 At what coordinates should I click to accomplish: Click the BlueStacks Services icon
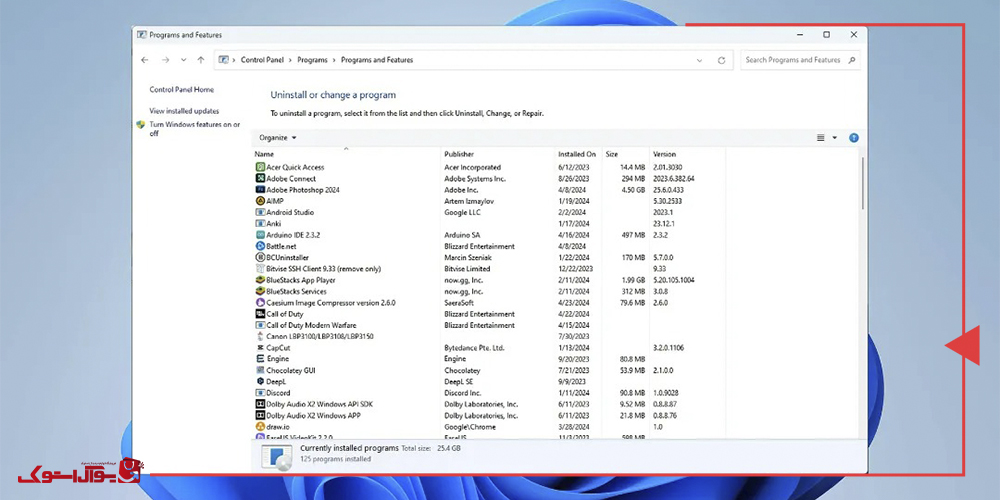pos(260,291)
